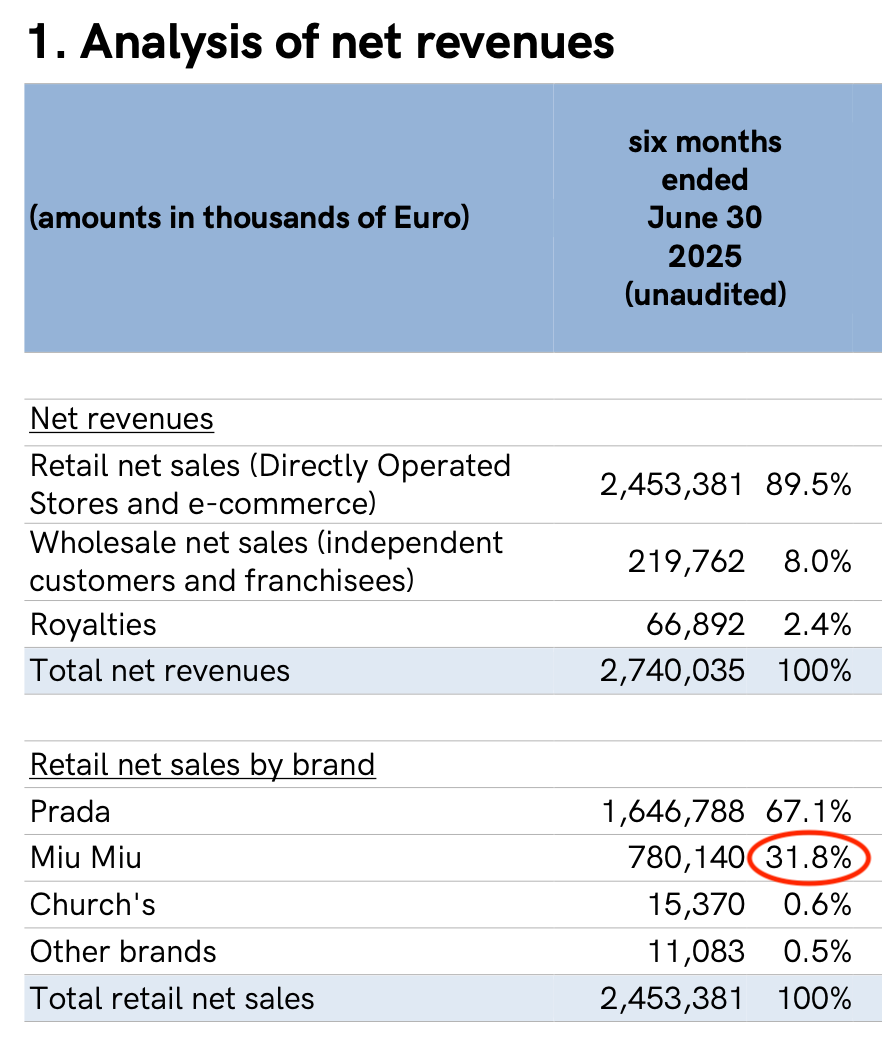The width and height of the screenshot is (882, 1044).
Task: Select the Wholesale amount 219,762
Action: [x=686, y=562]
